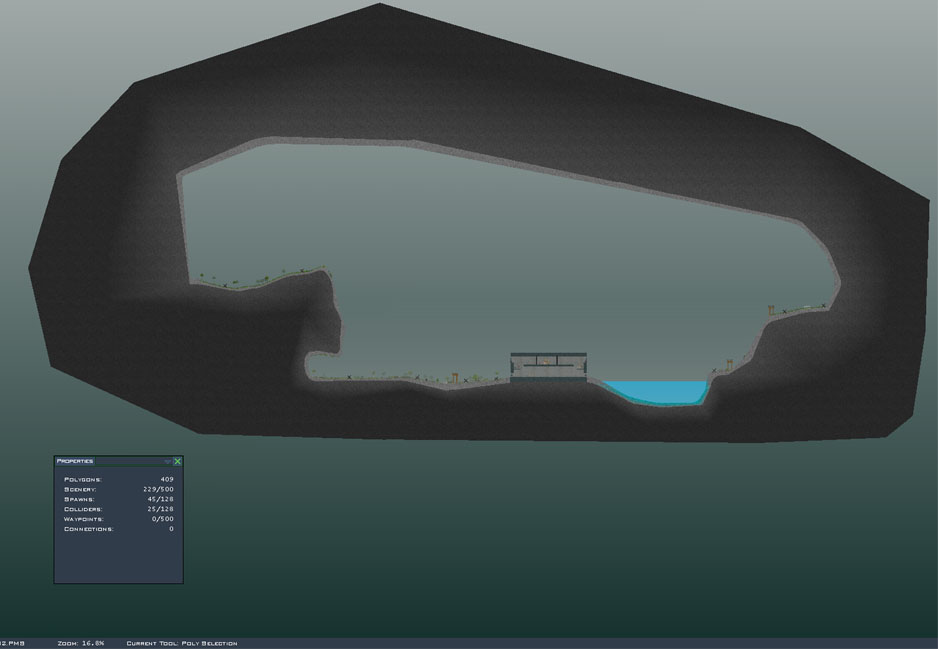
Task: Click the Scenery 229/500 entry
Action: pyautogui.click(x=118, y=490)
